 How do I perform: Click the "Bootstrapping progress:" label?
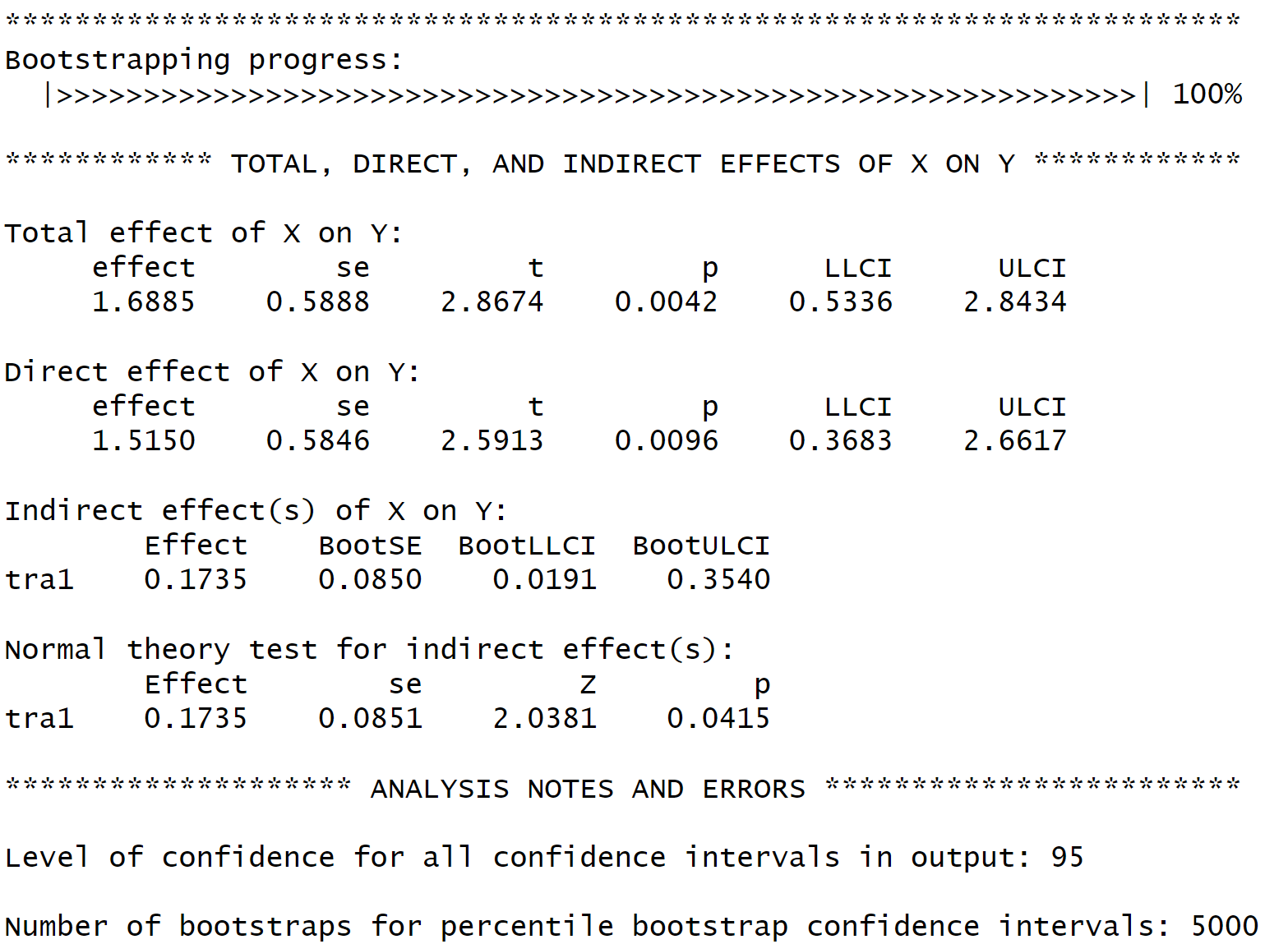coord(203,60)
